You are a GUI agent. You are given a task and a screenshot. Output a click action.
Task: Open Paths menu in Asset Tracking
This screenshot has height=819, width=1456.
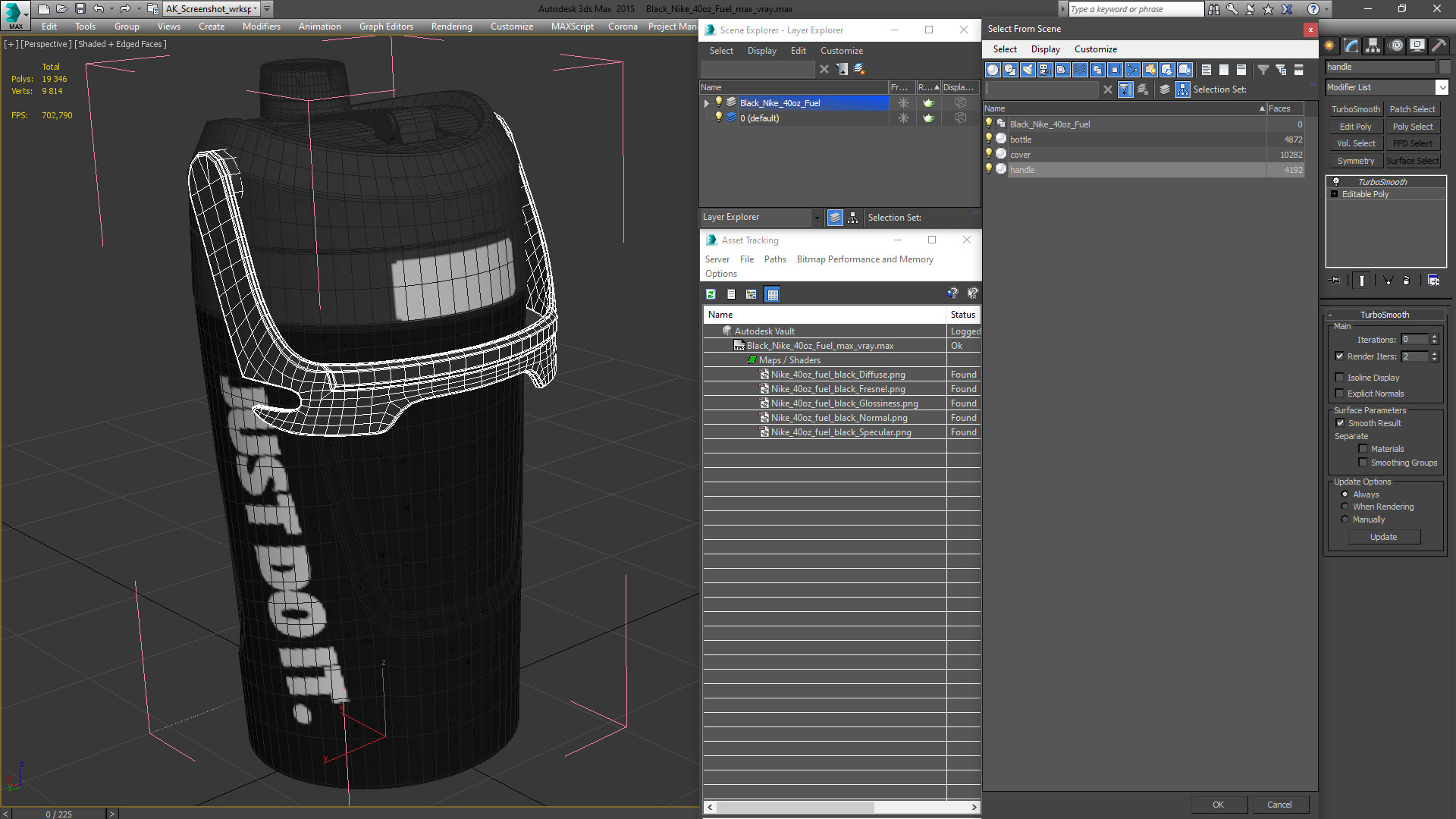coord(775,259)
